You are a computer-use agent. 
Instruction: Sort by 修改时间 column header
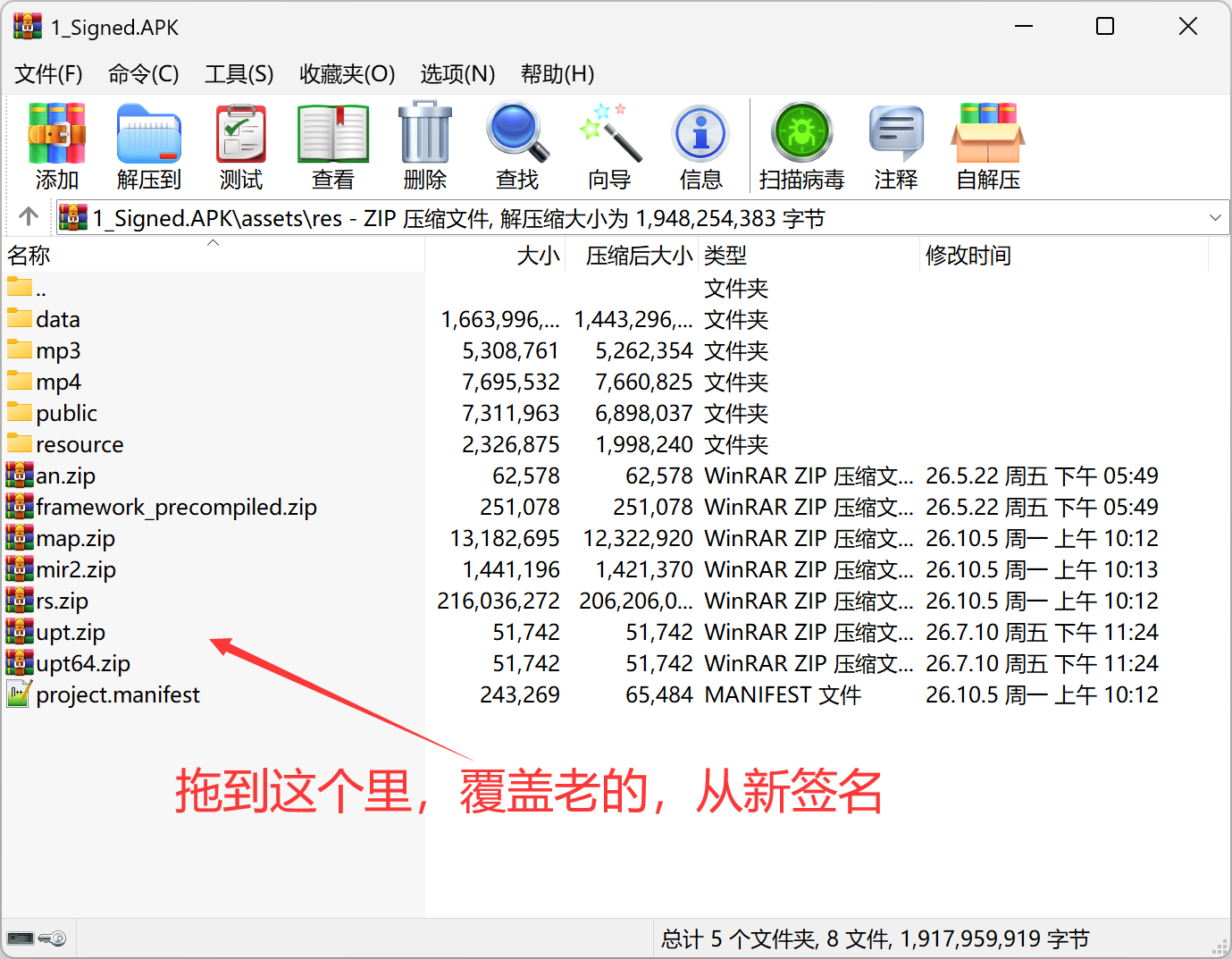1064,255
